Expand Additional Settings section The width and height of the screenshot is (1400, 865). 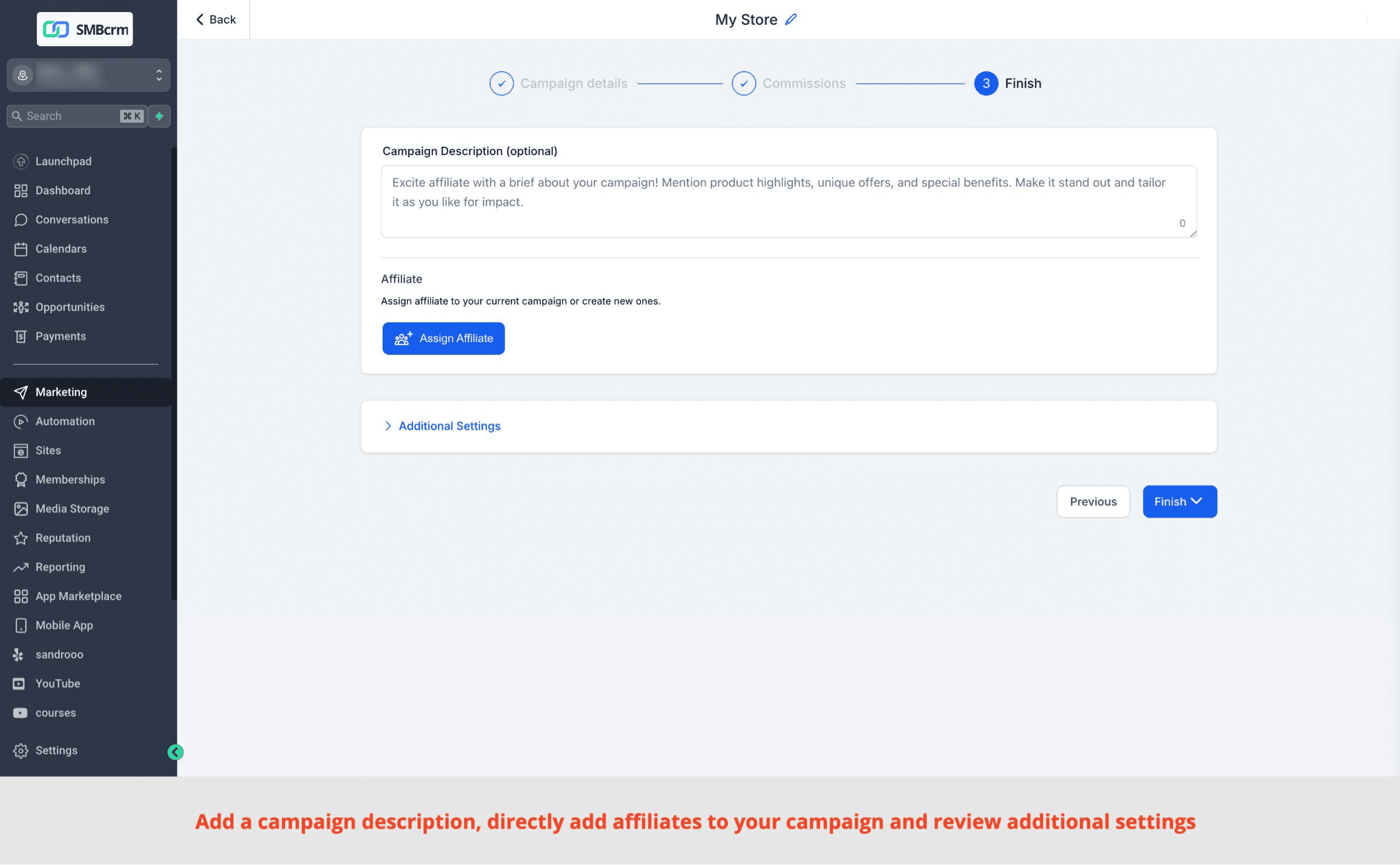(x=442, y=426)
